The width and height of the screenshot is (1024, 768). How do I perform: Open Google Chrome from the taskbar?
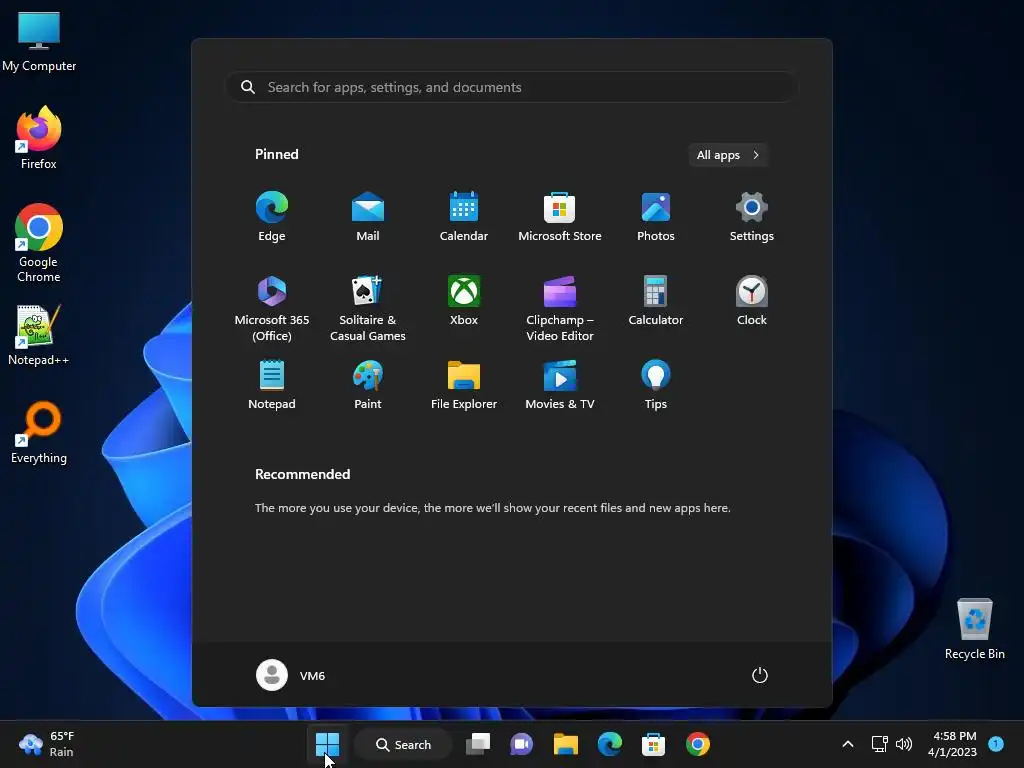pyautogui.click(x=697, y=744)
